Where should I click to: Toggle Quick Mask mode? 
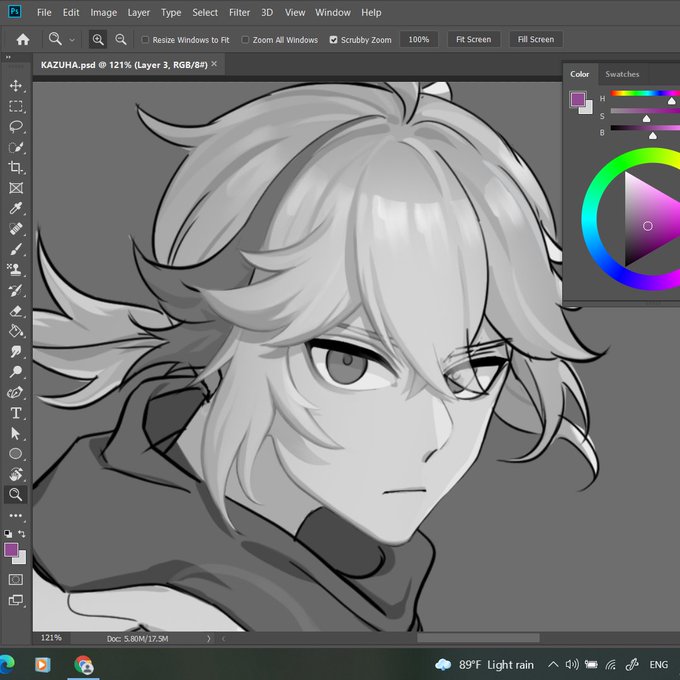click(x=16, y=580)
